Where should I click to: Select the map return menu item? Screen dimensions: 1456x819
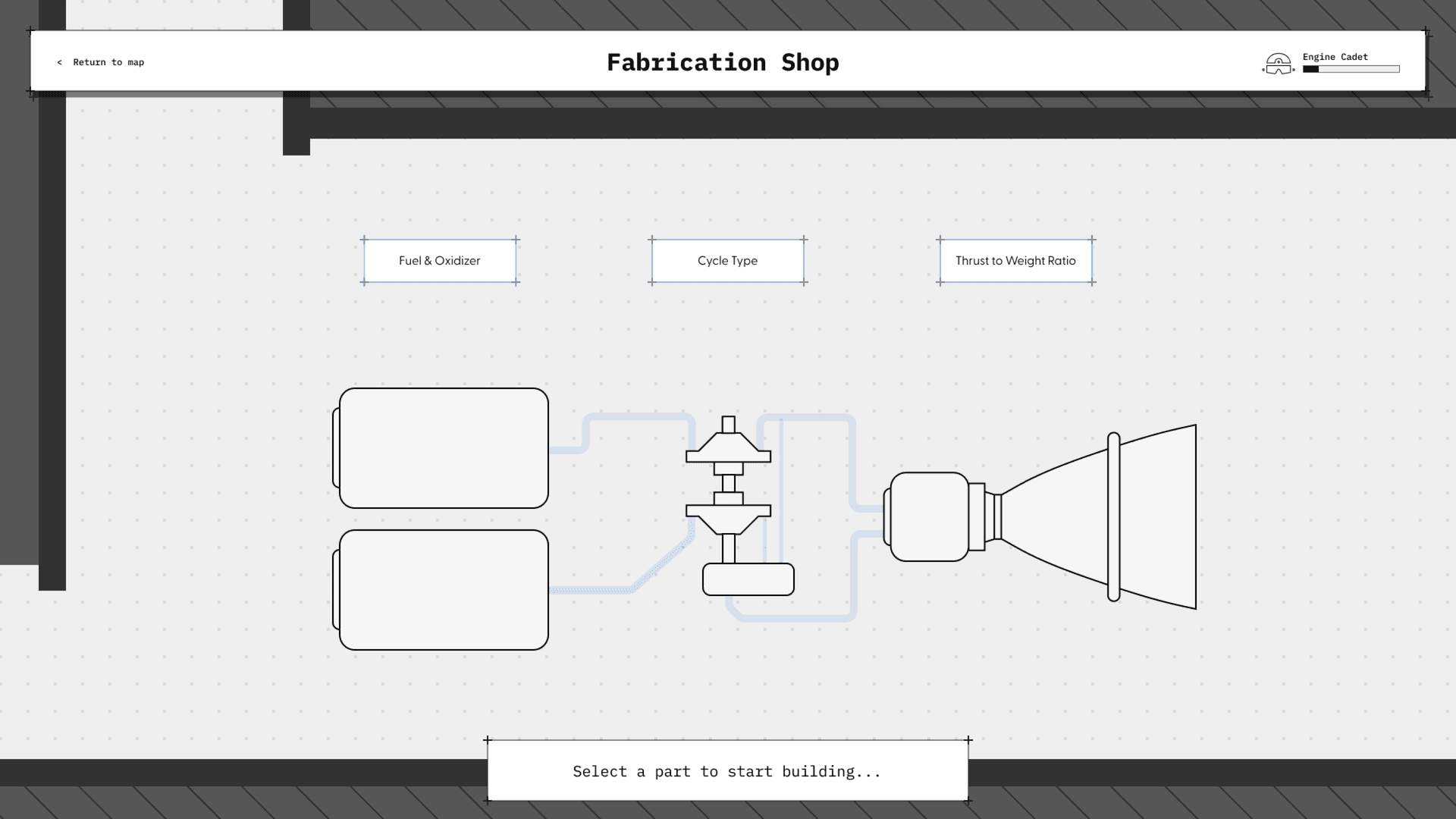(x=100, y=62)
